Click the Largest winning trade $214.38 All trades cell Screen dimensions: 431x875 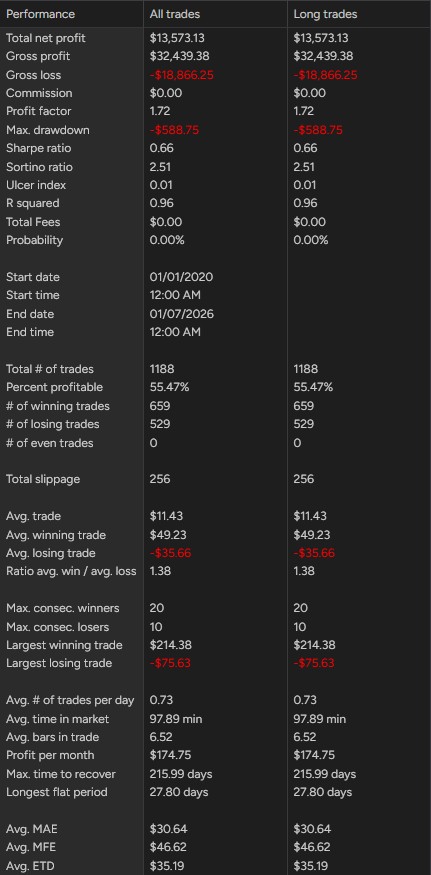click(x=171, y=645)
